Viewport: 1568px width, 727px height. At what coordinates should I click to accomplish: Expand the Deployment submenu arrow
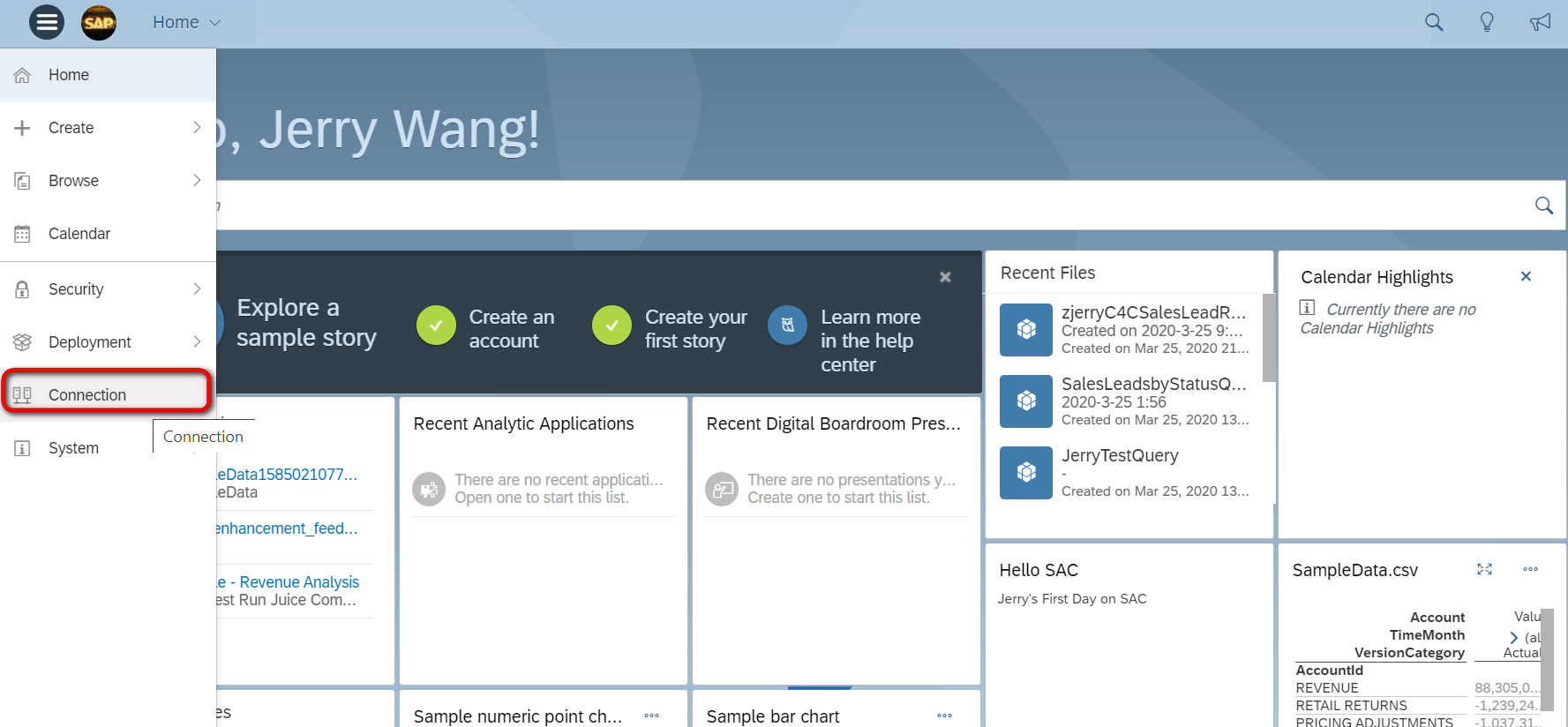point(197,342)
